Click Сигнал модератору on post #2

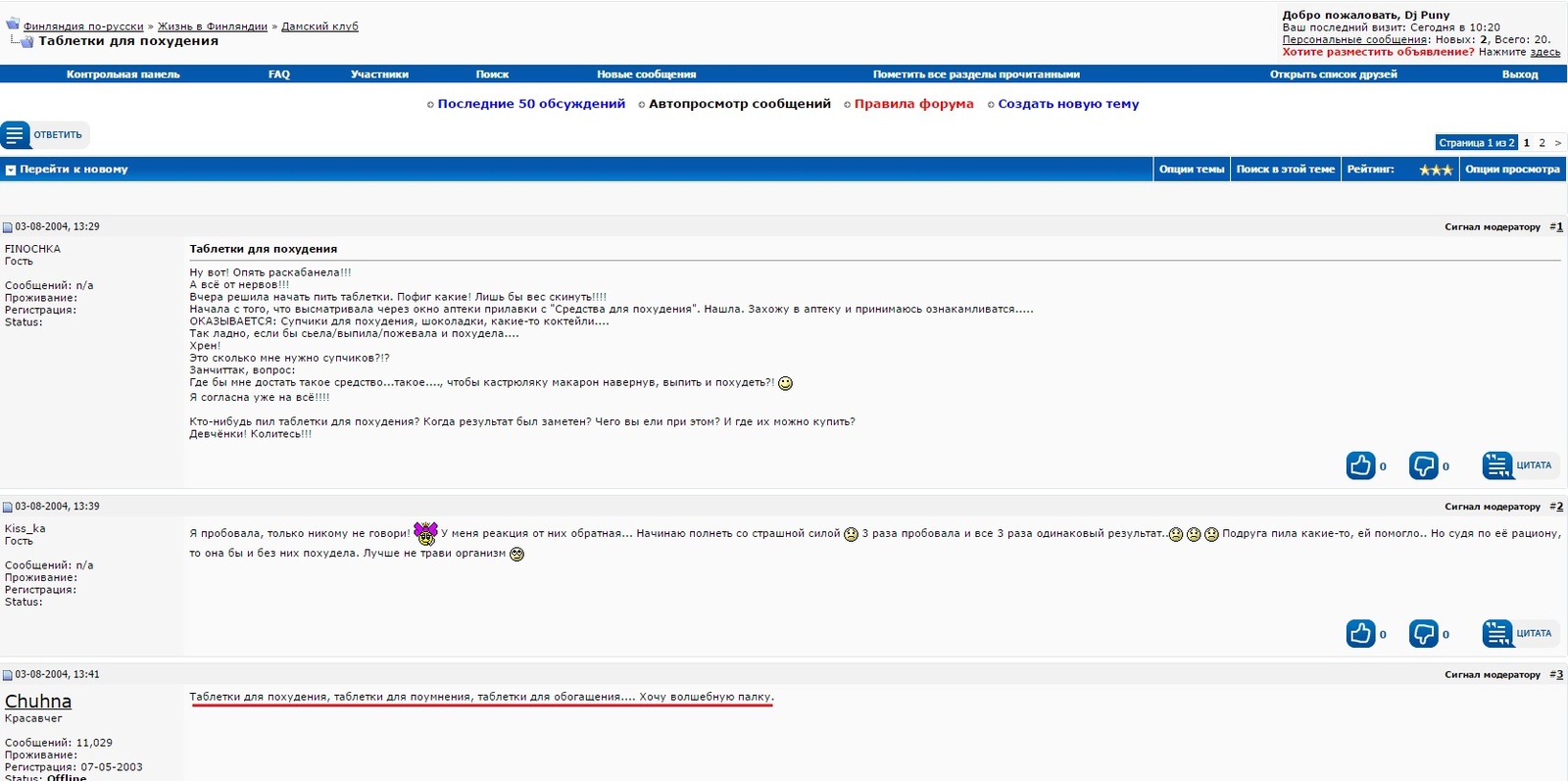(x=1493, y=508)
